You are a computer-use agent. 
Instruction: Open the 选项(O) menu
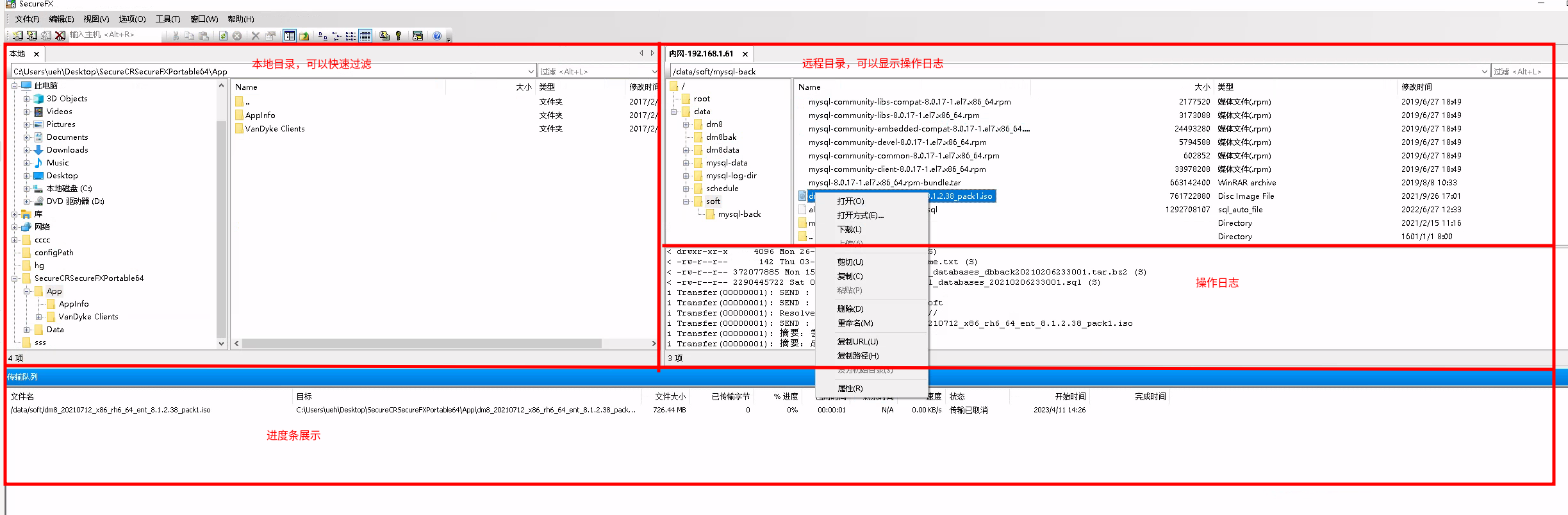click(x=132, y=19)
